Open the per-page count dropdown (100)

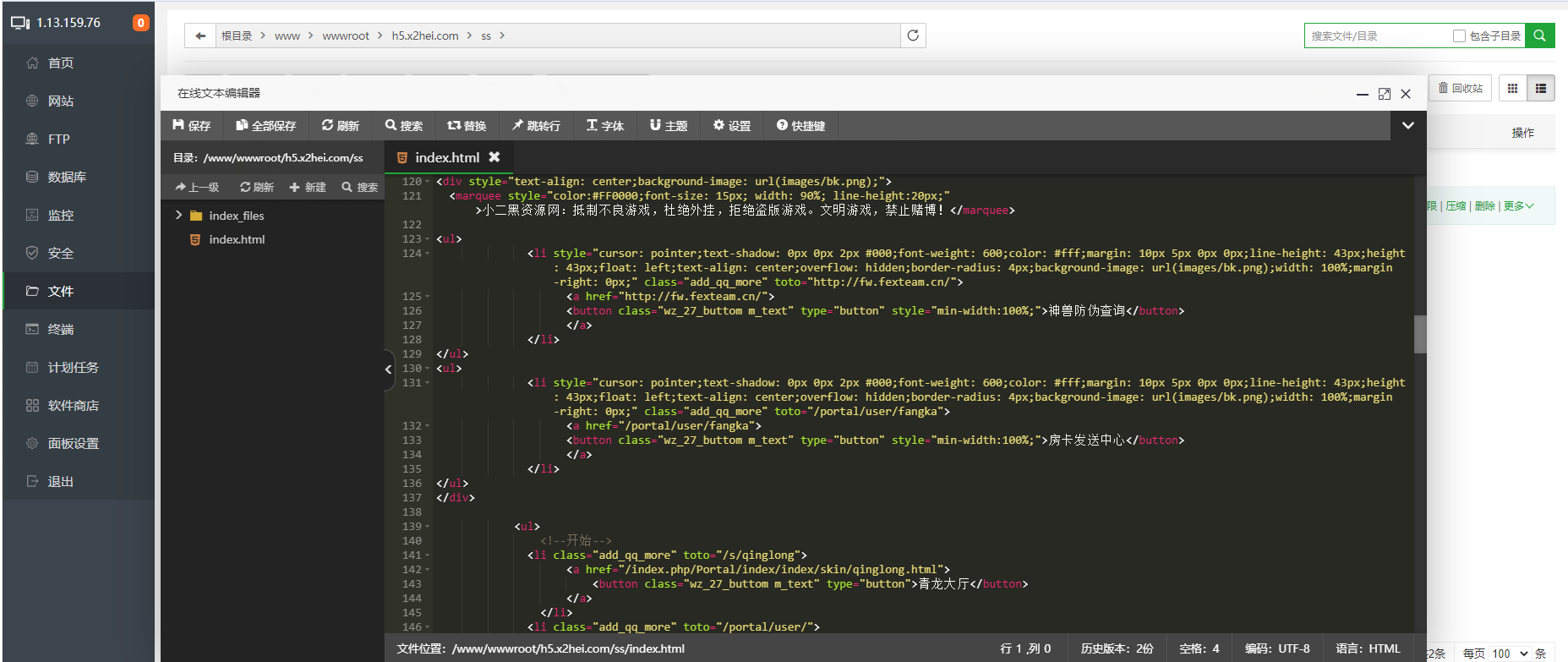(1510, 654)
